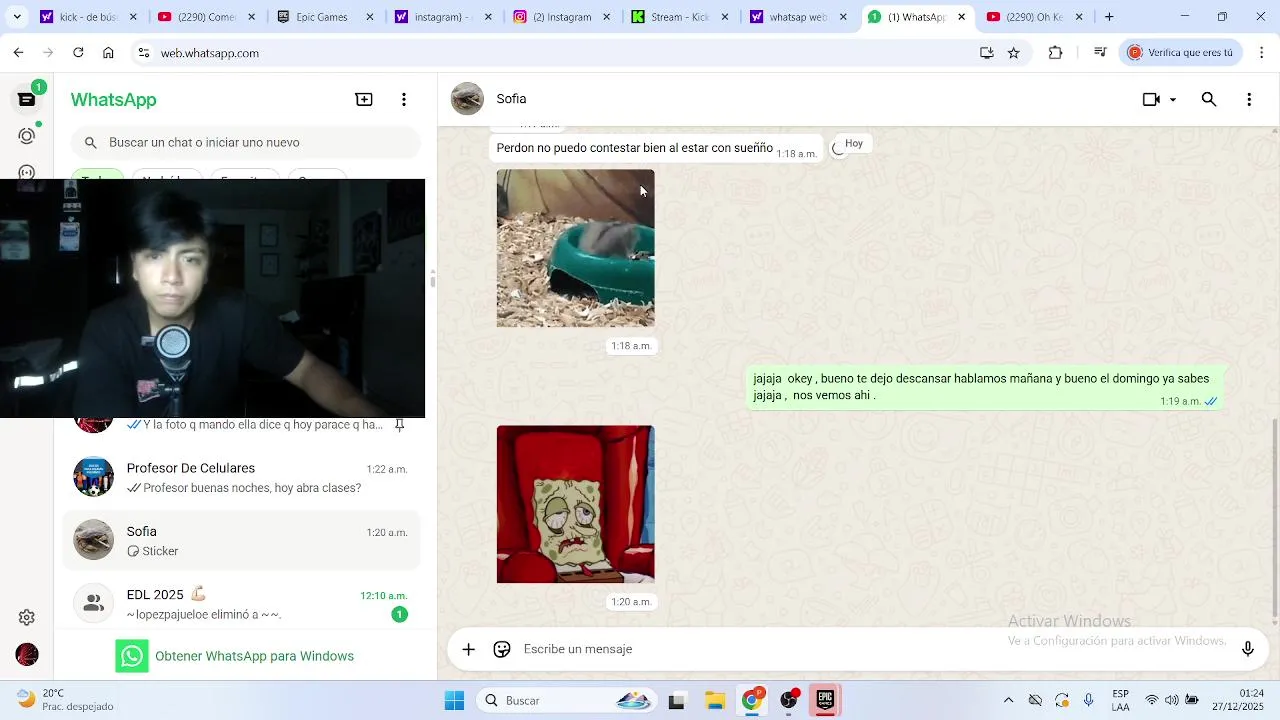Image resolution: width=1280 pixels, height=720 pixels.
Task: Open WhatsApp settings gear icon
Action: point(27,618)
